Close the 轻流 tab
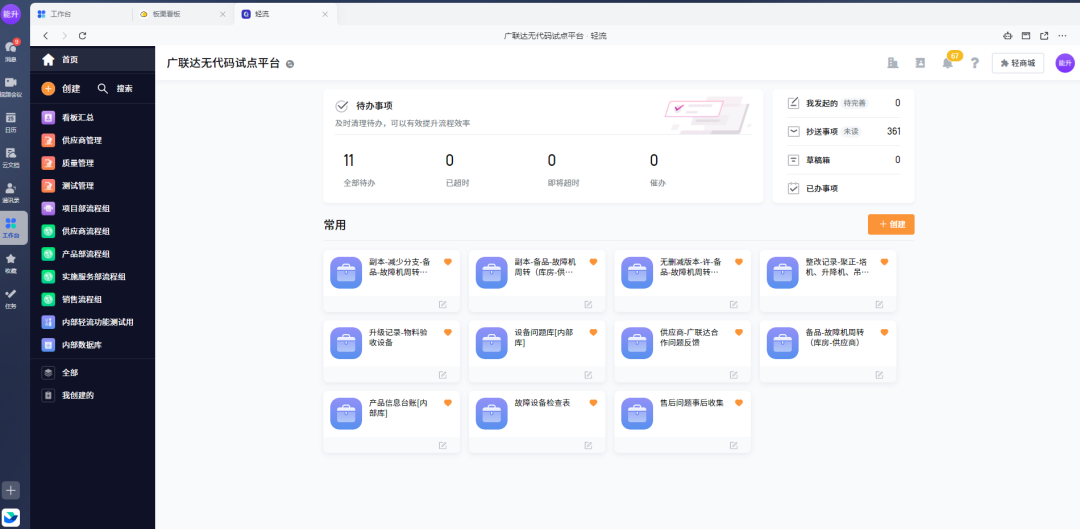 pos(324,14)
